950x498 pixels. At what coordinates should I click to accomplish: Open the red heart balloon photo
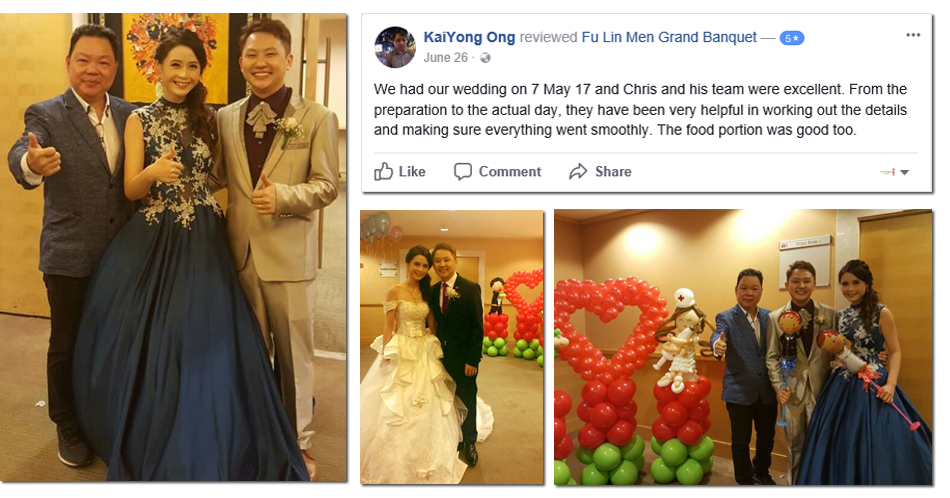point(743,347)
